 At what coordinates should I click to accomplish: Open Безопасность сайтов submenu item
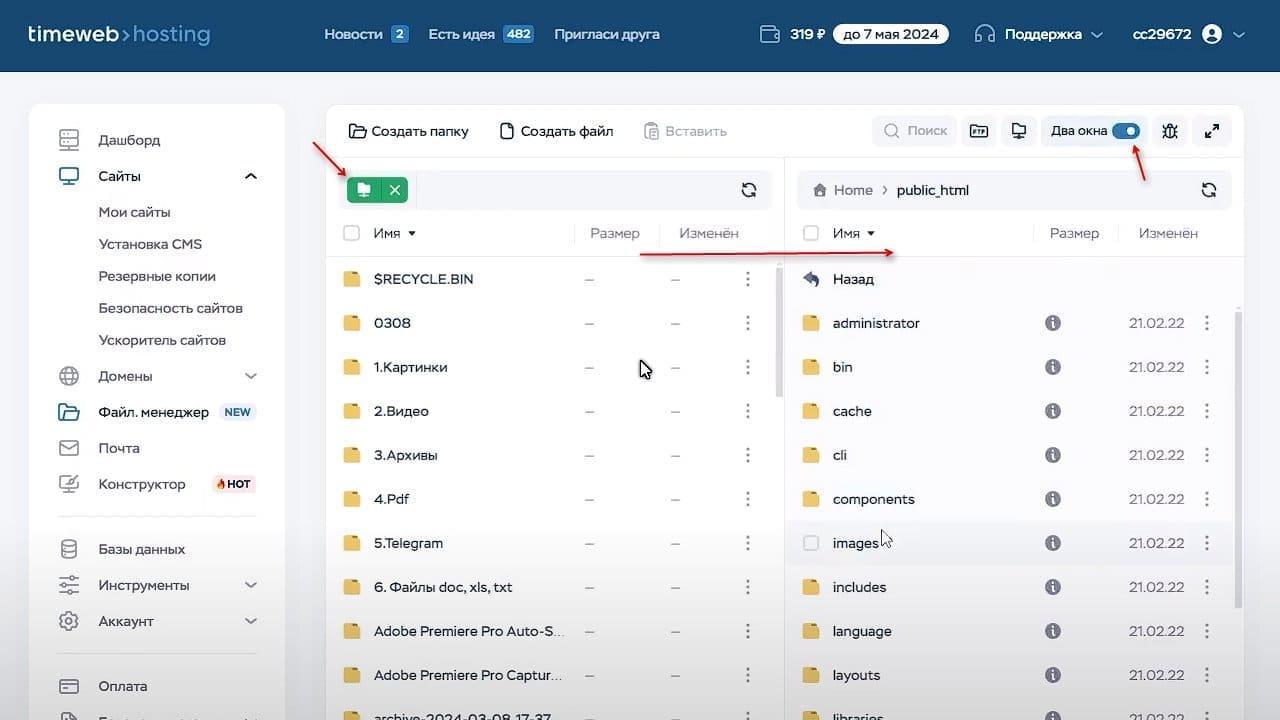coord(171,308)
